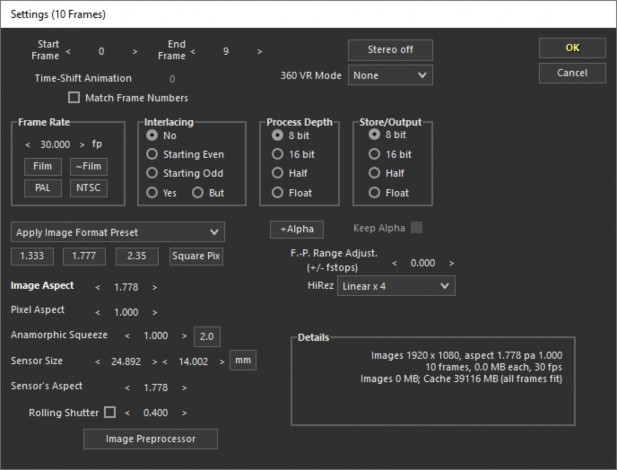Click the Pixel Aspect 1.000 value field

(x=126, y=313)
